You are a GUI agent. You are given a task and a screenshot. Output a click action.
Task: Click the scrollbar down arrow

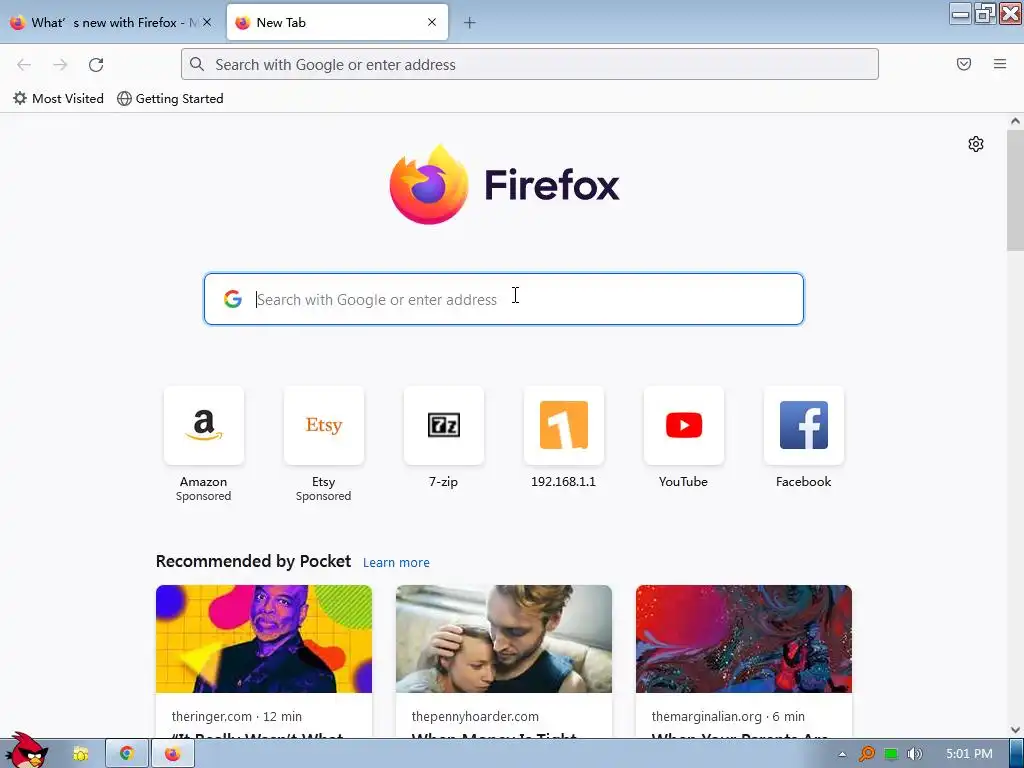tap(1015, 729)
